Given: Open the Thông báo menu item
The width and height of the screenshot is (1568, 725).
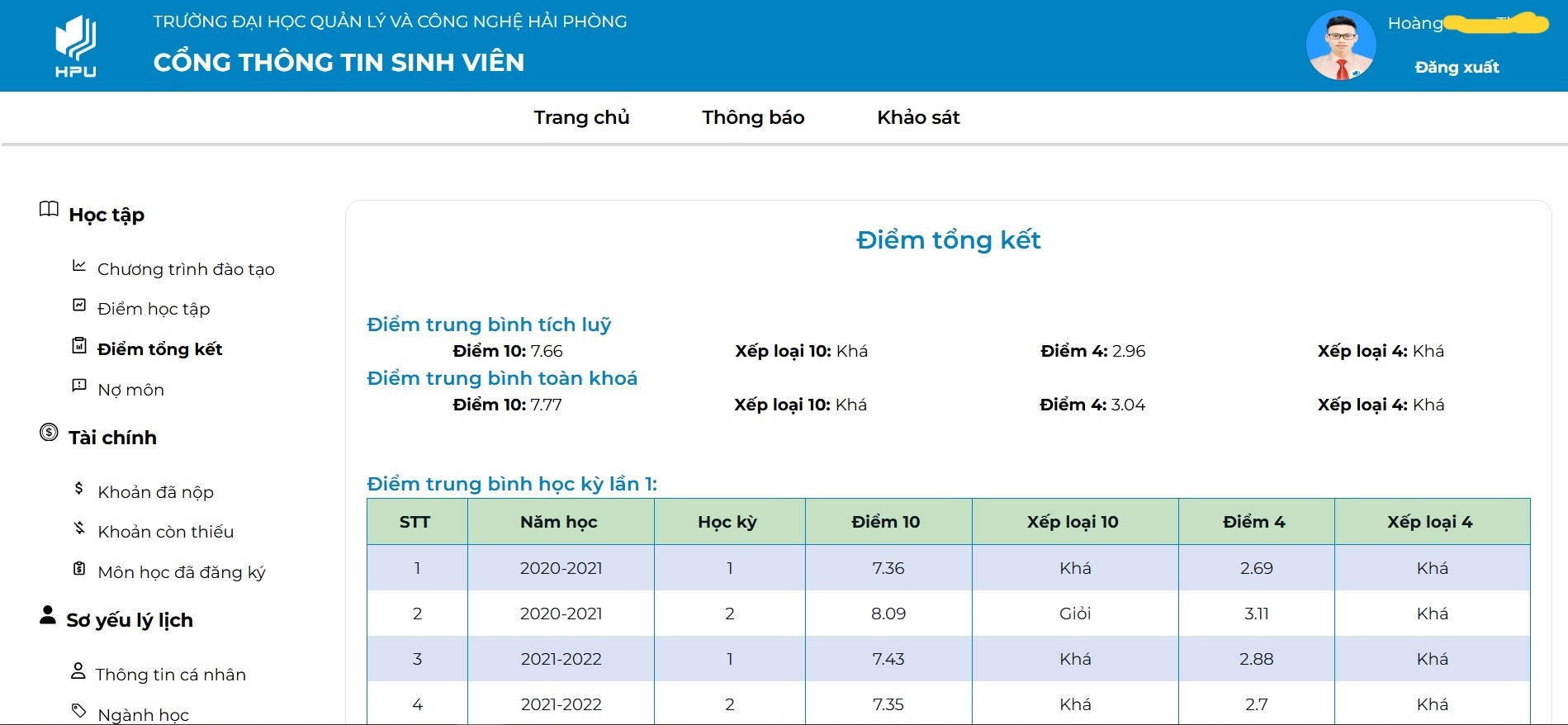Looking at the screenshot, I should pyautogui.click(x=753, y=117).
